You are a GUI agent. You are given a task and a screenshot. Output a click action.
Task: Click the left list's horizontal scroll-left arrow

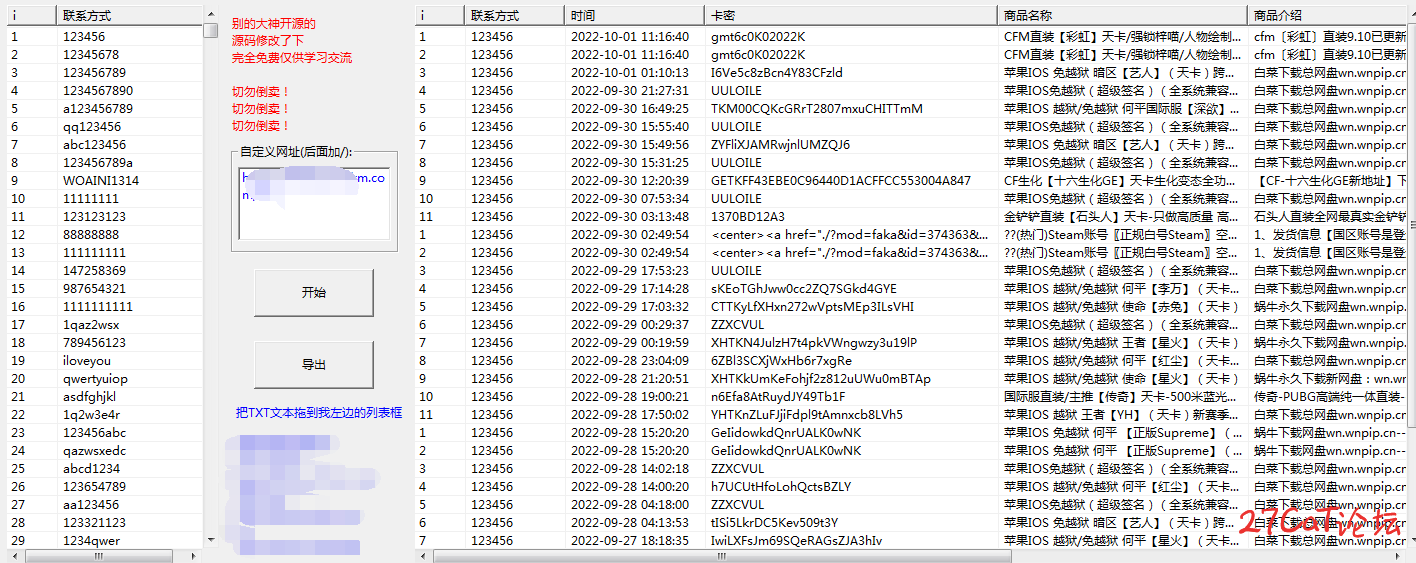point(15,555)
